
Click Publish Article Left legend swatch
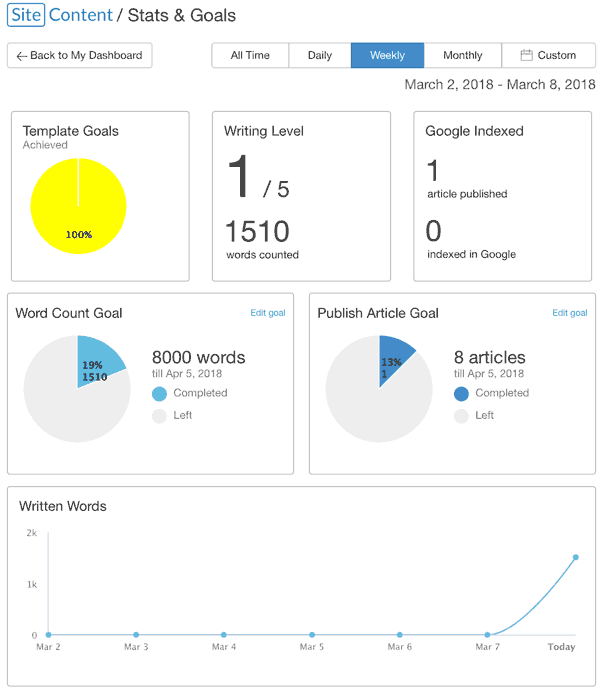(461, 416)
